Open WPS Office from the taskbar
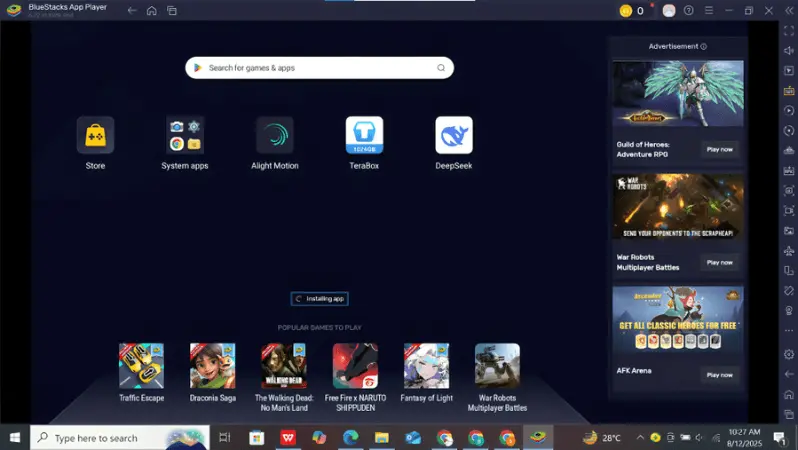Screen dimensions: 798x450 point(288,438)
